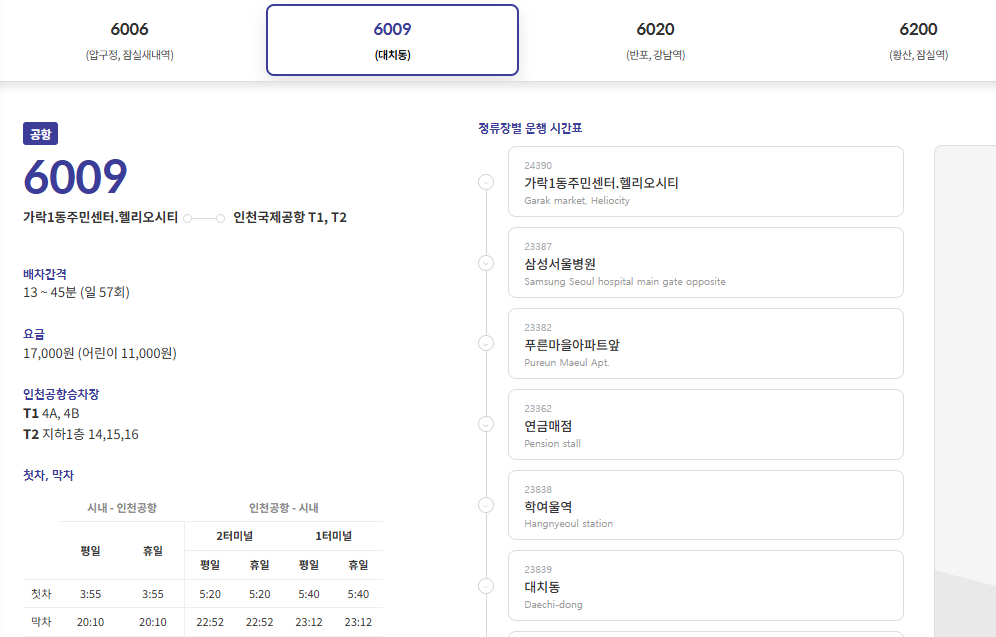Image resolution: width=996 pixels, height=637 pixels.
Task: Expand timetable for 푸른마을아파트앞 stop
Action: (x=486, y=344)
